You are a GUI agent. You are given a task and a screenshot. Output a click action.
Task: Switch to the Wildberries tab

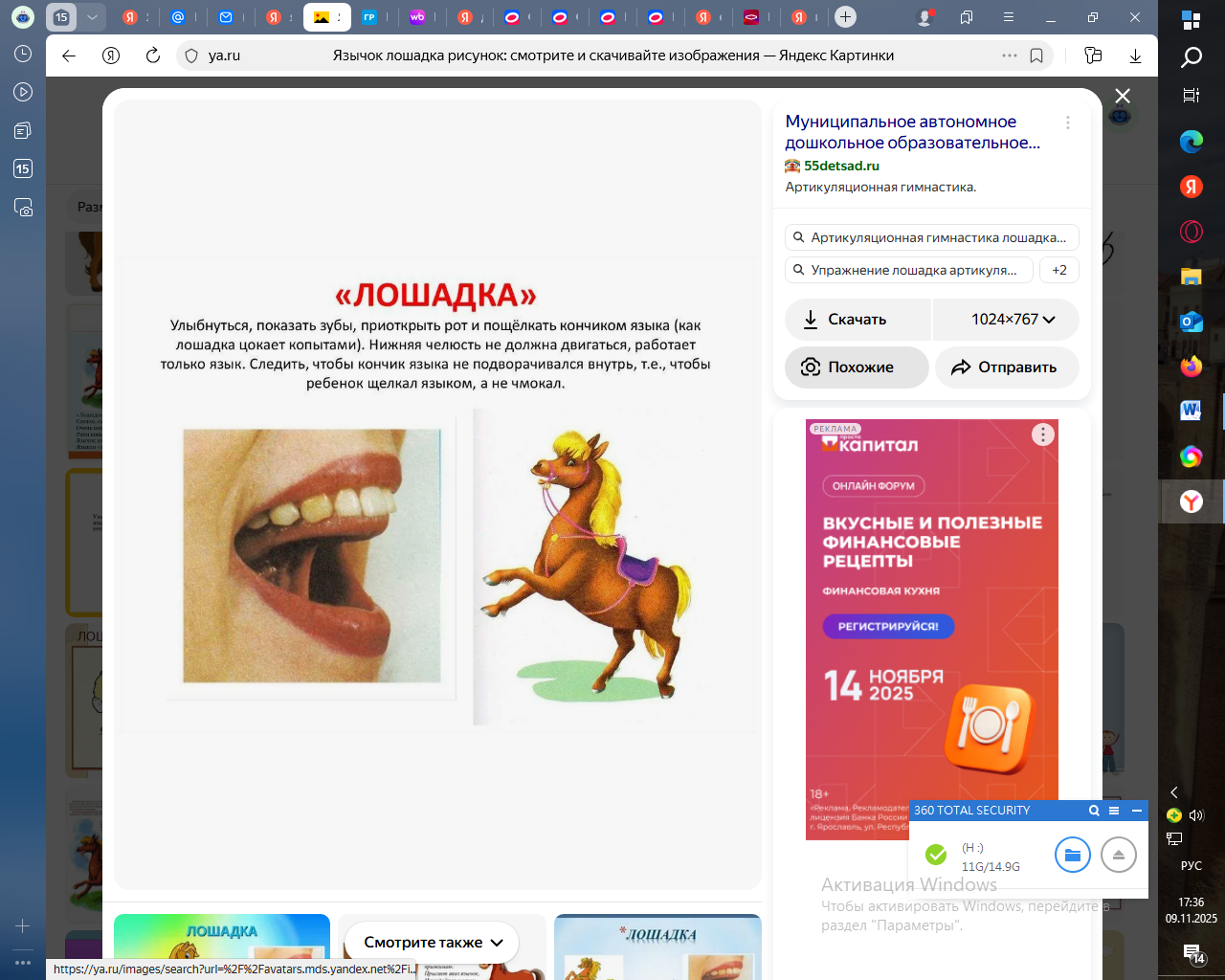click(x=417, y=17)
